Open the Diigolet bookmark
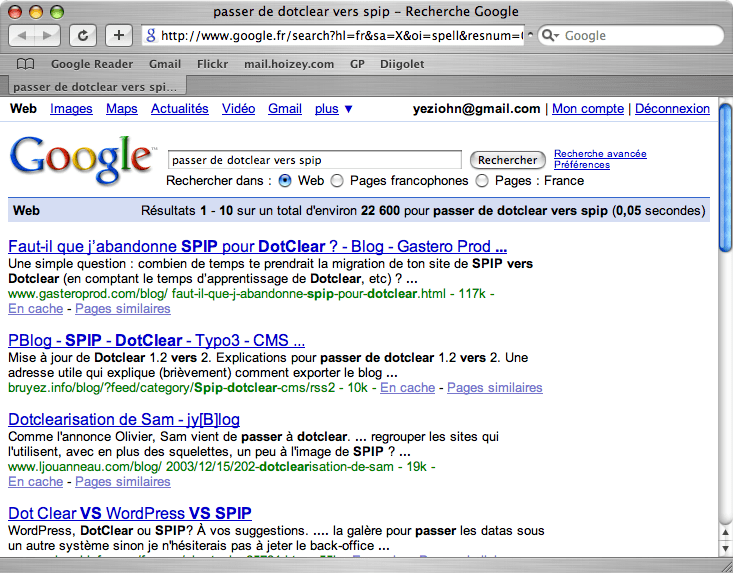The image size is (733, 573). 402,64
